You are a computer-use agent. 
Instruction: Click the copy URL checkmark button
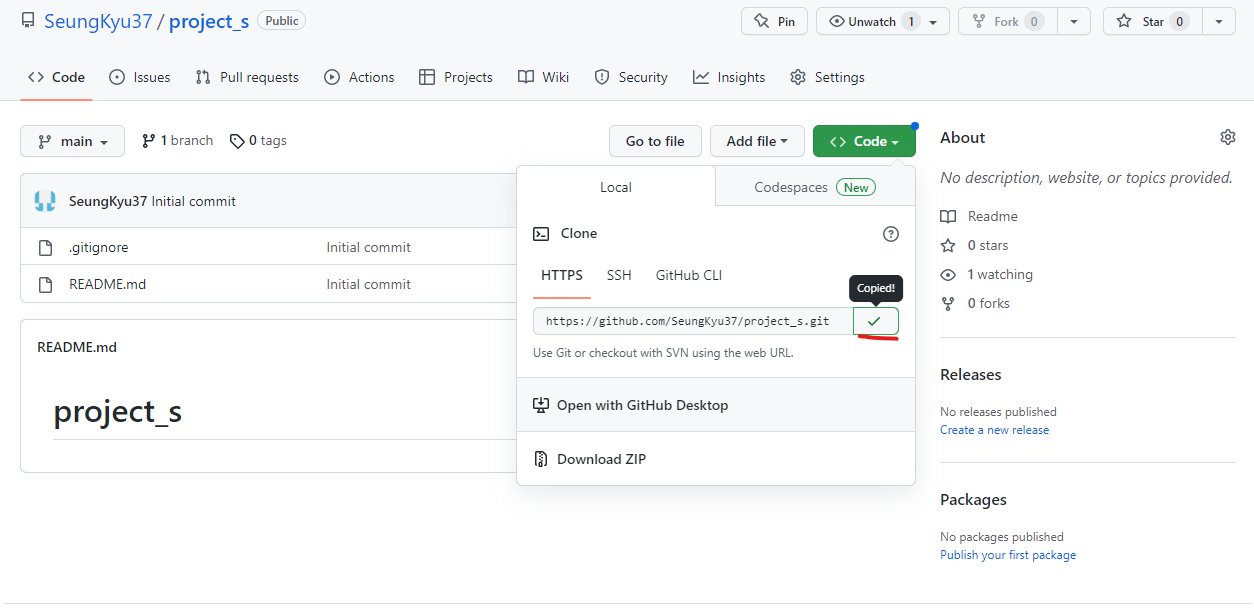[876, 321]
